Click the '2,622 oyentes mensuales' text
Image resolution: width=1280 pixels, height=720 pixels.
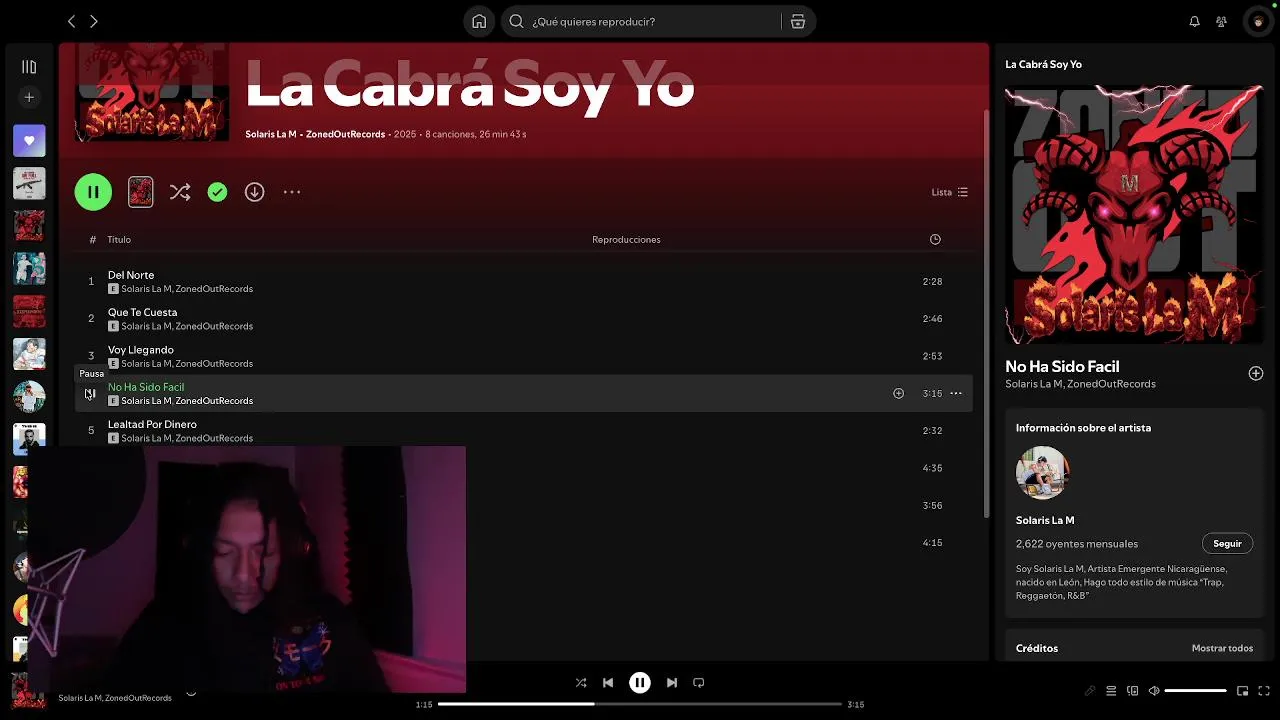(x=1077, y=544)
